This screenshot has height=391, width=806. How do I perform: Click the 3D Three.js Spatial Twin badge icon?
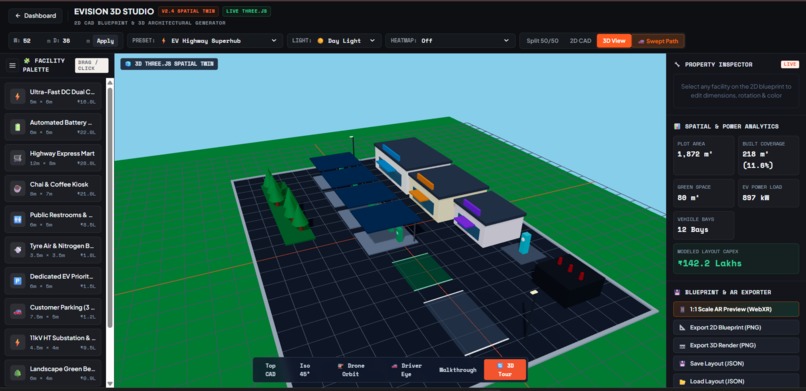(x=128, y=64)
